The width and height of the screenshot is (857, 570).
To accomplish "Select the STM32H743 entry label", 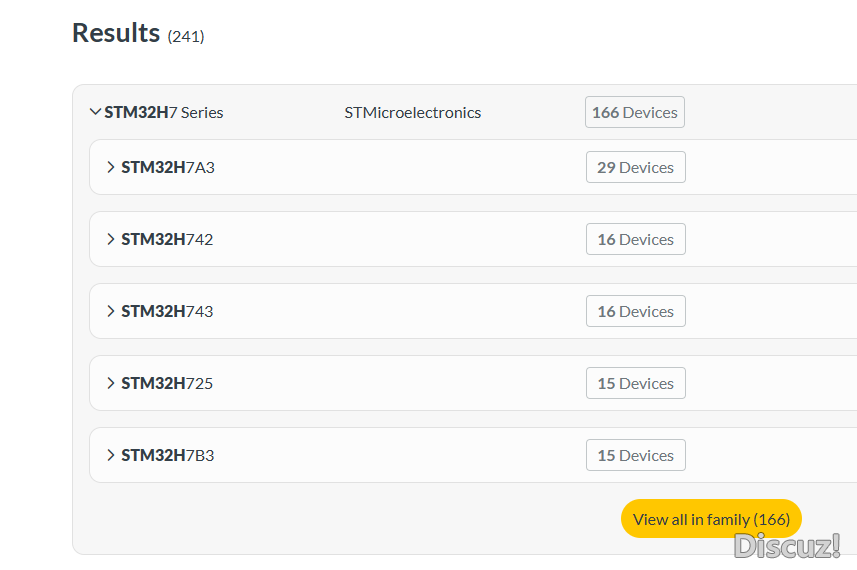I will click(167, 312).
